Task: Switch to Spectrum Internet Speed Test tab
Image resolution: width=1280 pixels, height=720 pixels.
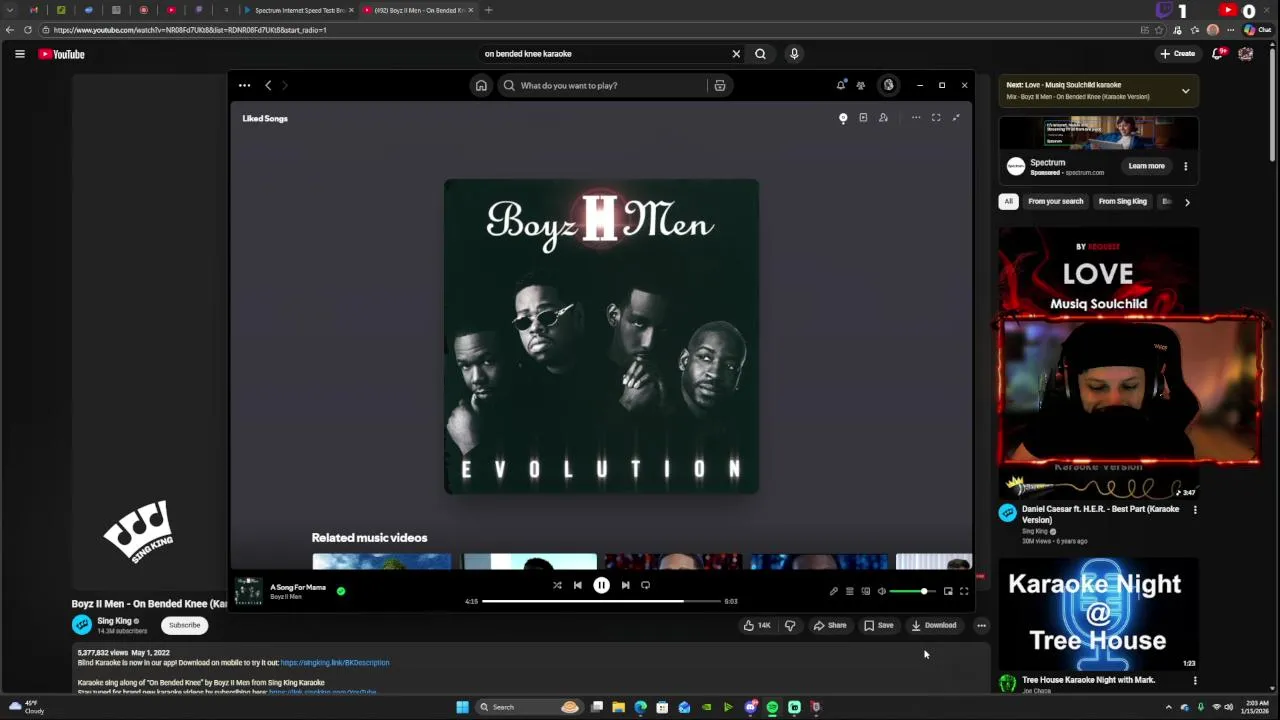Action: coord(298,10)
